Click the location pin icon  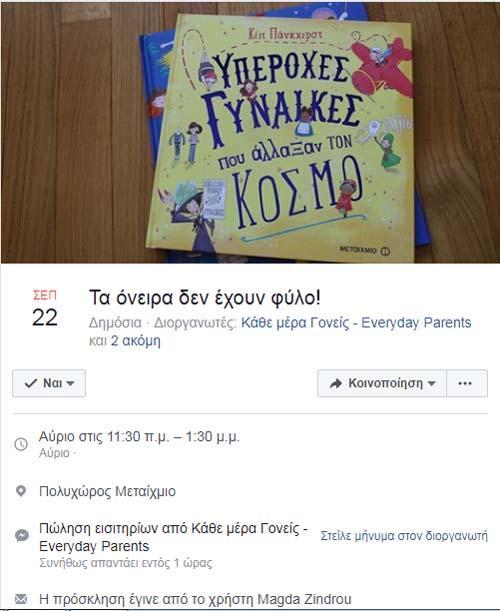point(21,491)
